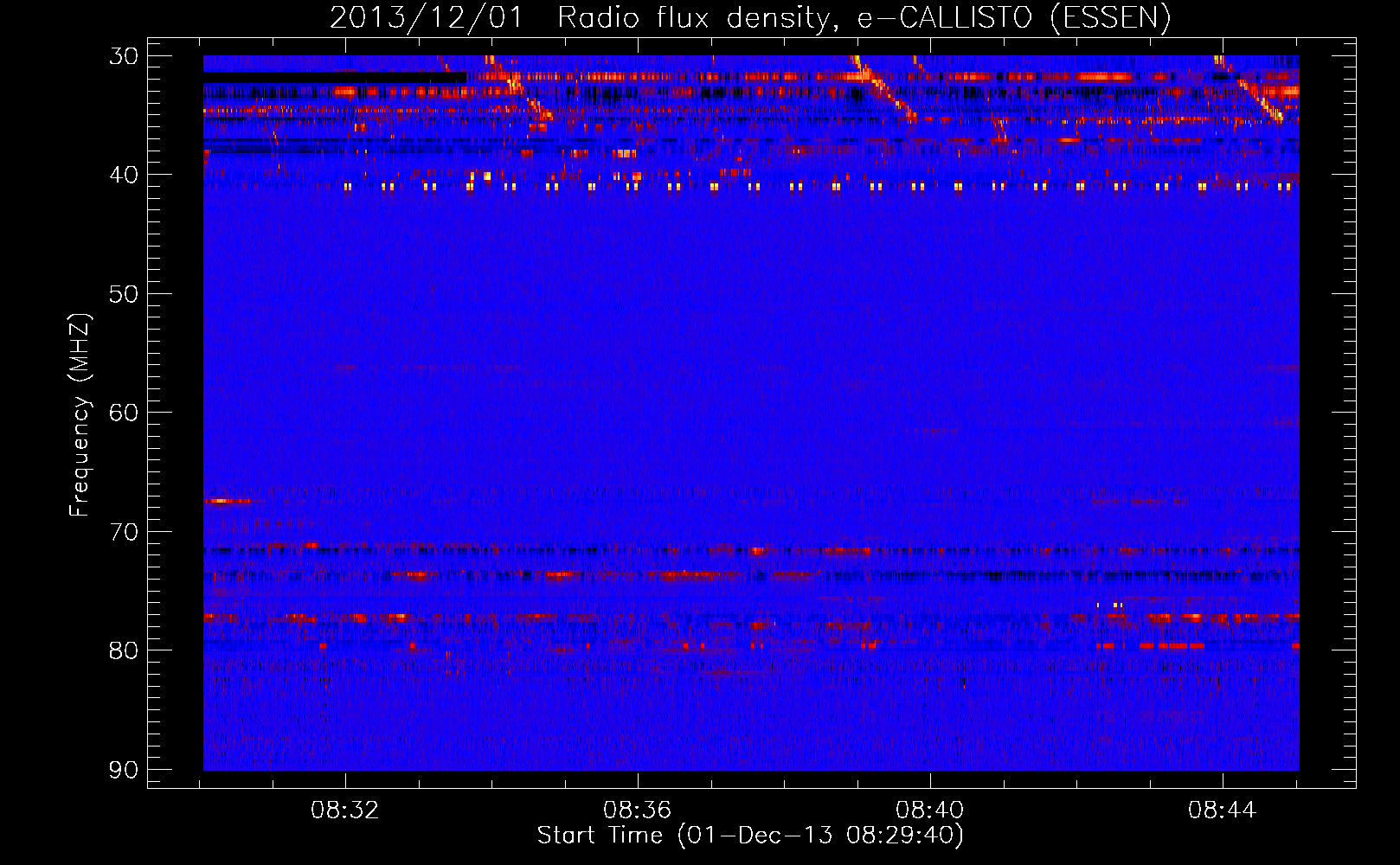Click the 50 MHz frequency label
The width and height of the screenshot is (1400, 865).
pos(124,294)
